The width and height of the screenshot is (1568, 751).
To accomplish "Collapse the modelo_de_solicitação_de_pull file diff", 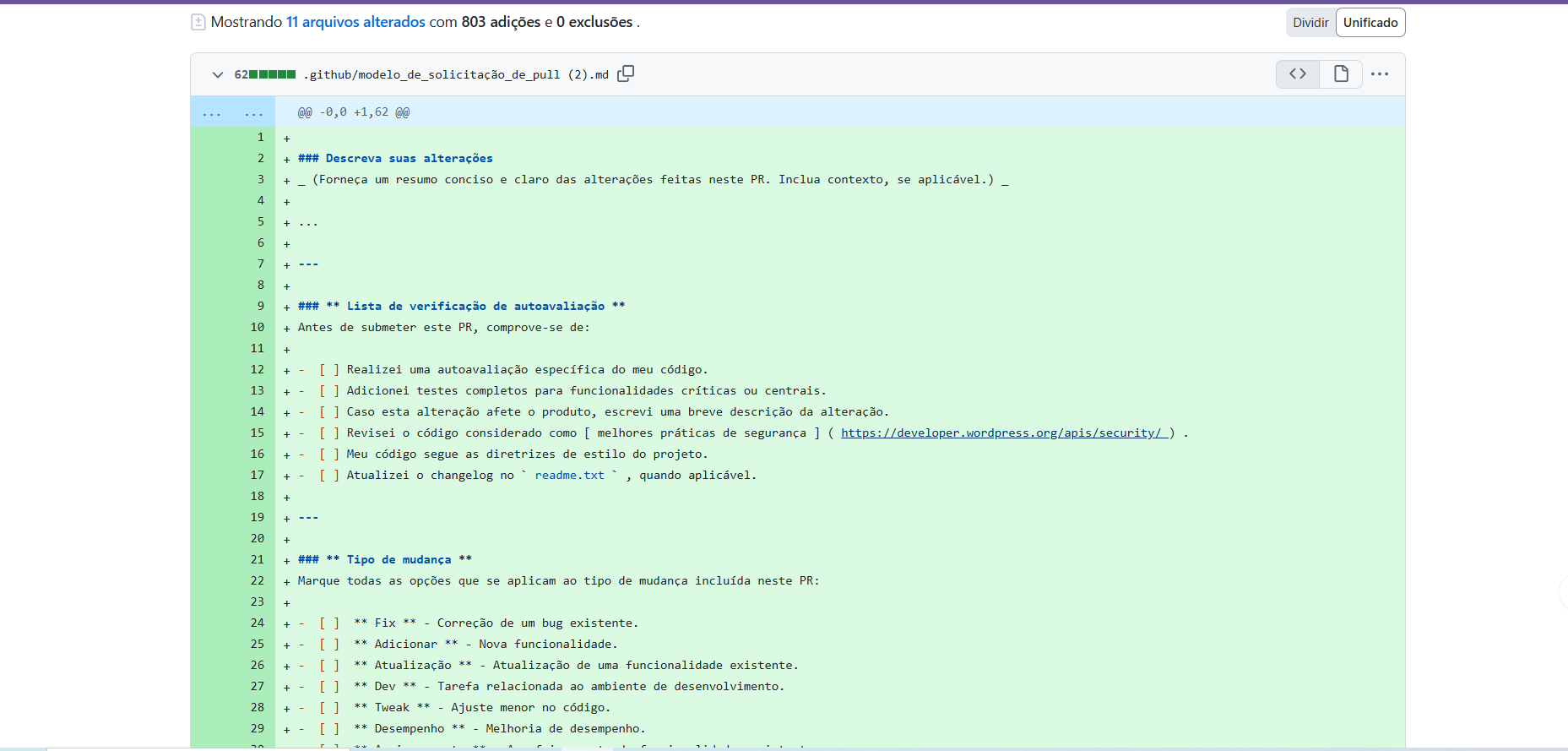I will coord(217,74).
